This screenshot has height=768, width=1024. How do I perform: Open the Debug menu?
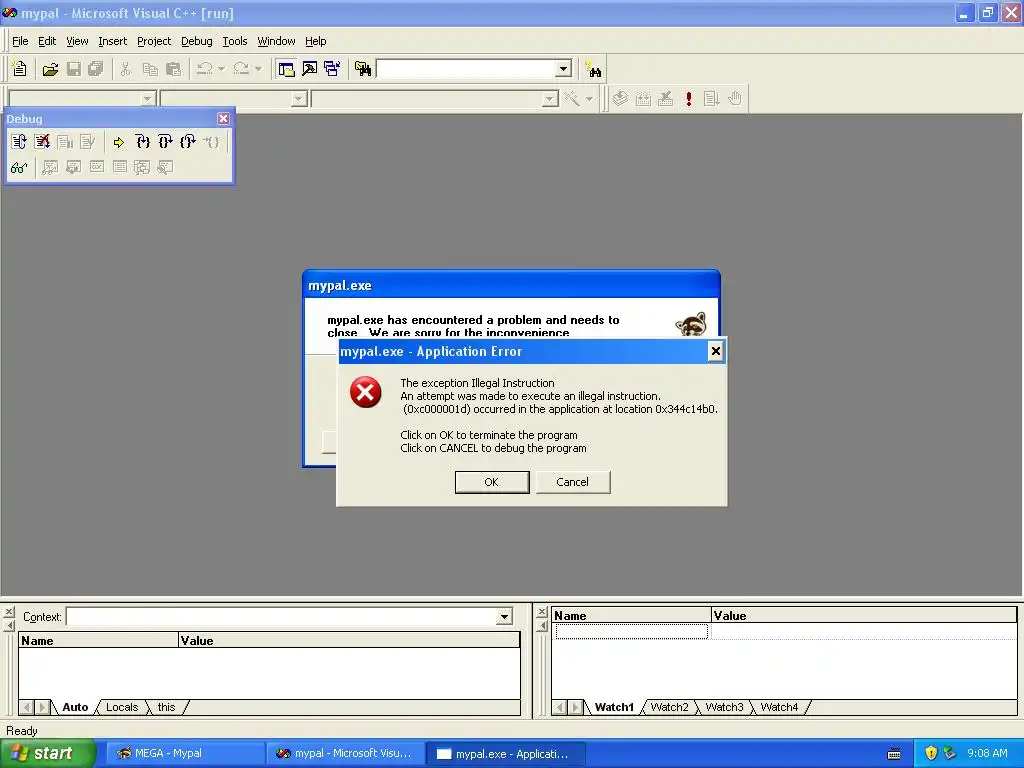pyautogui.click(x=197, y=41)
